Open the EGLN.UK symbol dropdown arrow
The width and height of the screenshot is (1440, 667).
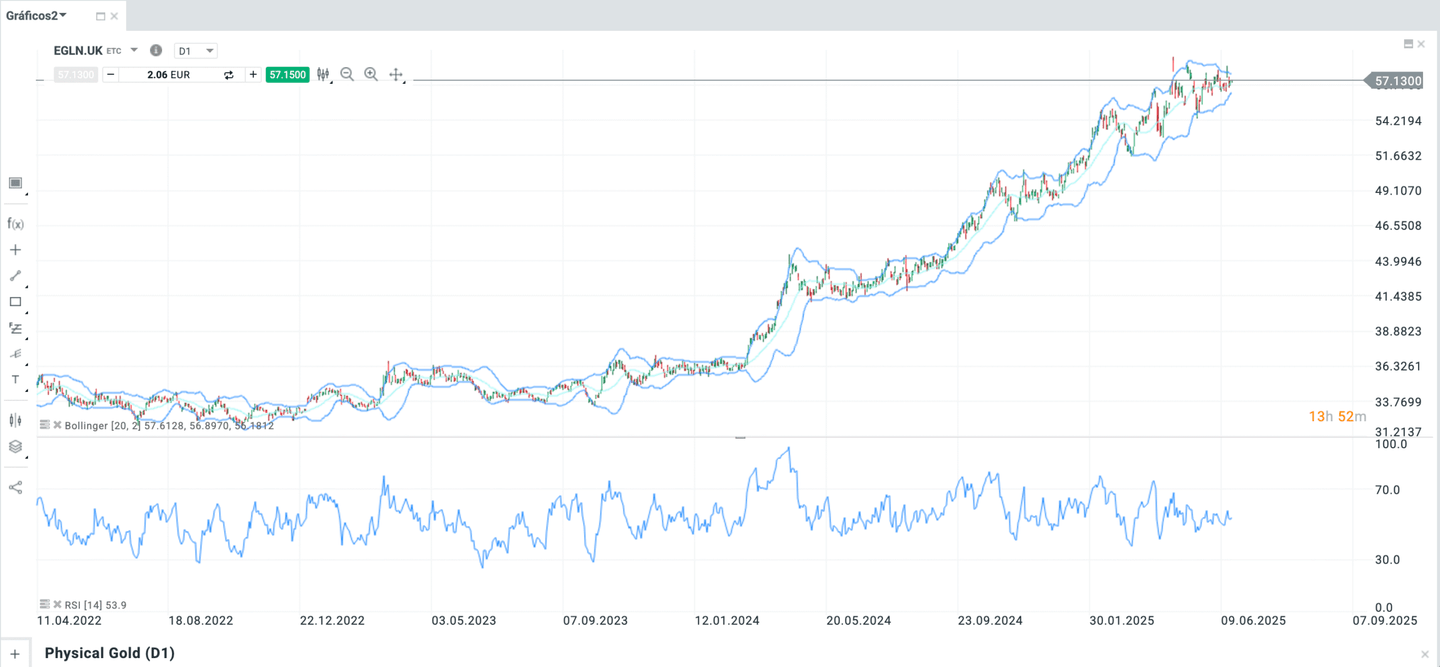coord(134,50)
